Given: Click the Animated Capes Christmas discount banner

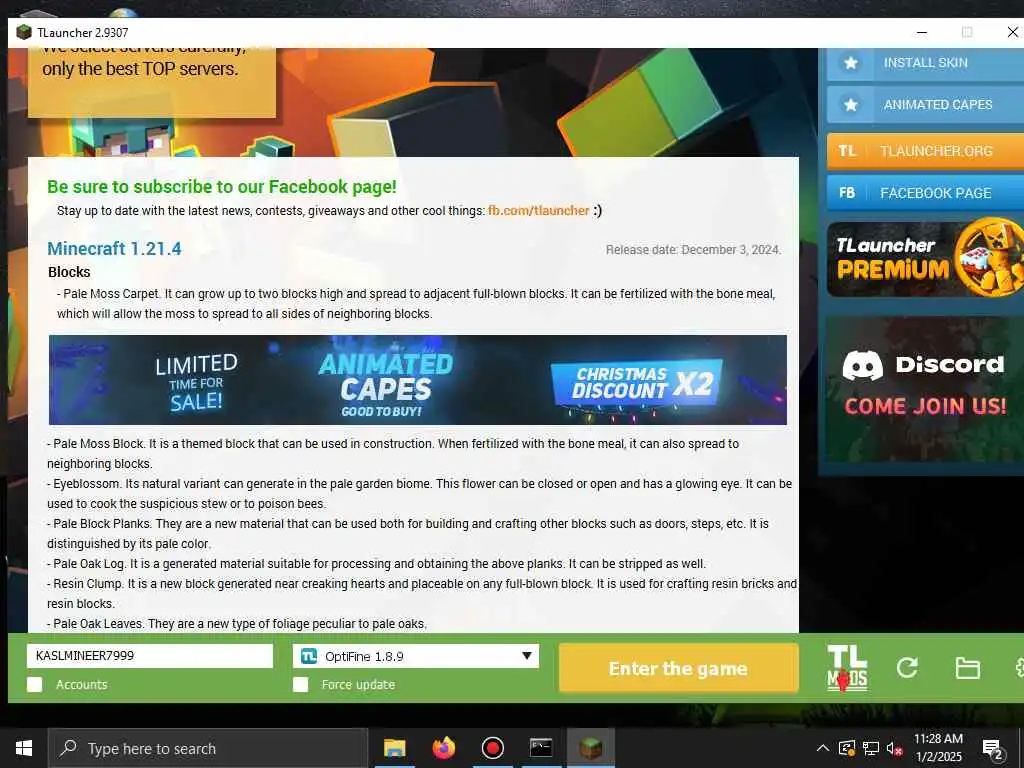Looking at the screenshot, I should [417, 379].
